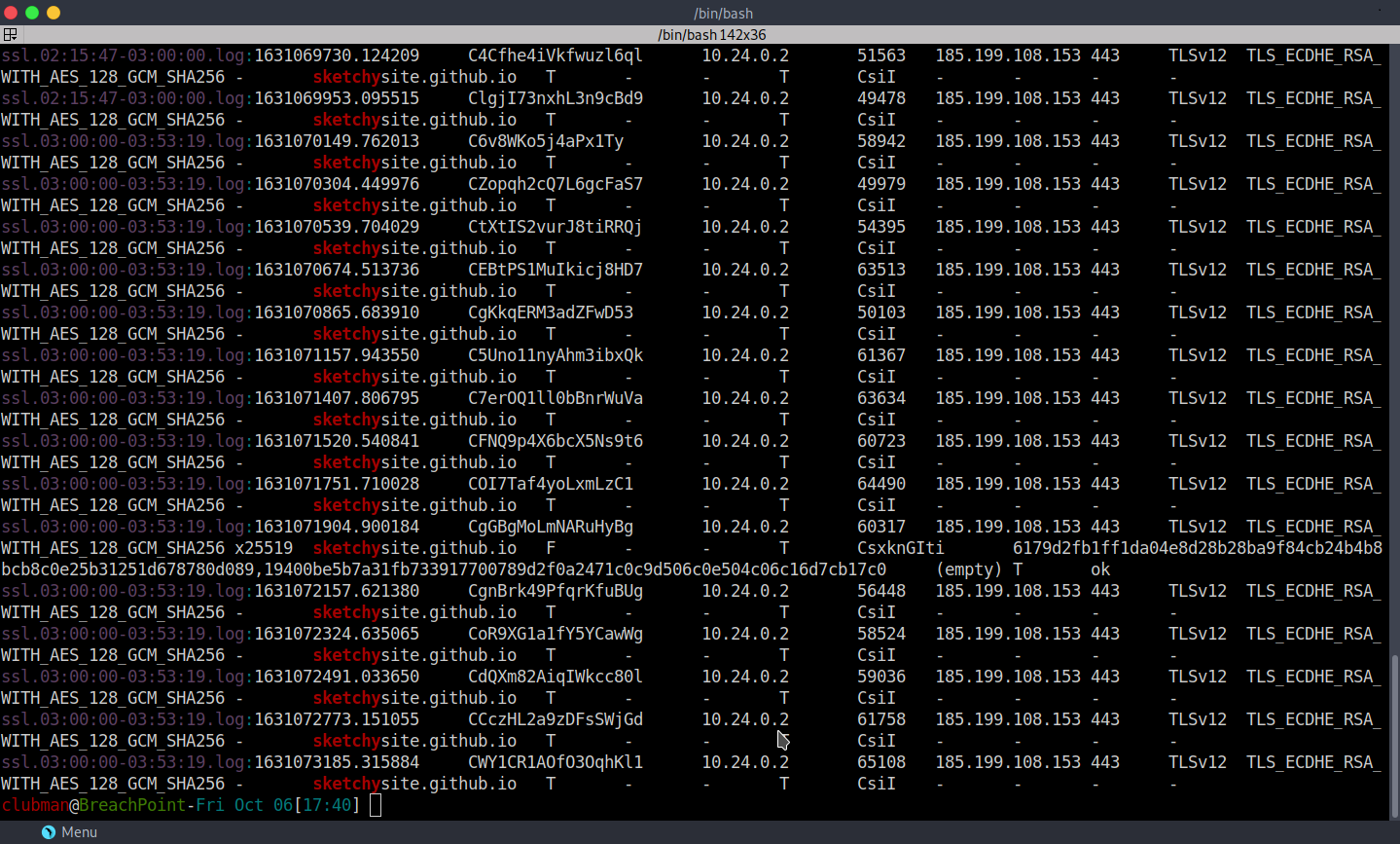Click connection UID CgGBgMoLmNARuHyBg
The image size is (1400, 844).
pos(551,527)
